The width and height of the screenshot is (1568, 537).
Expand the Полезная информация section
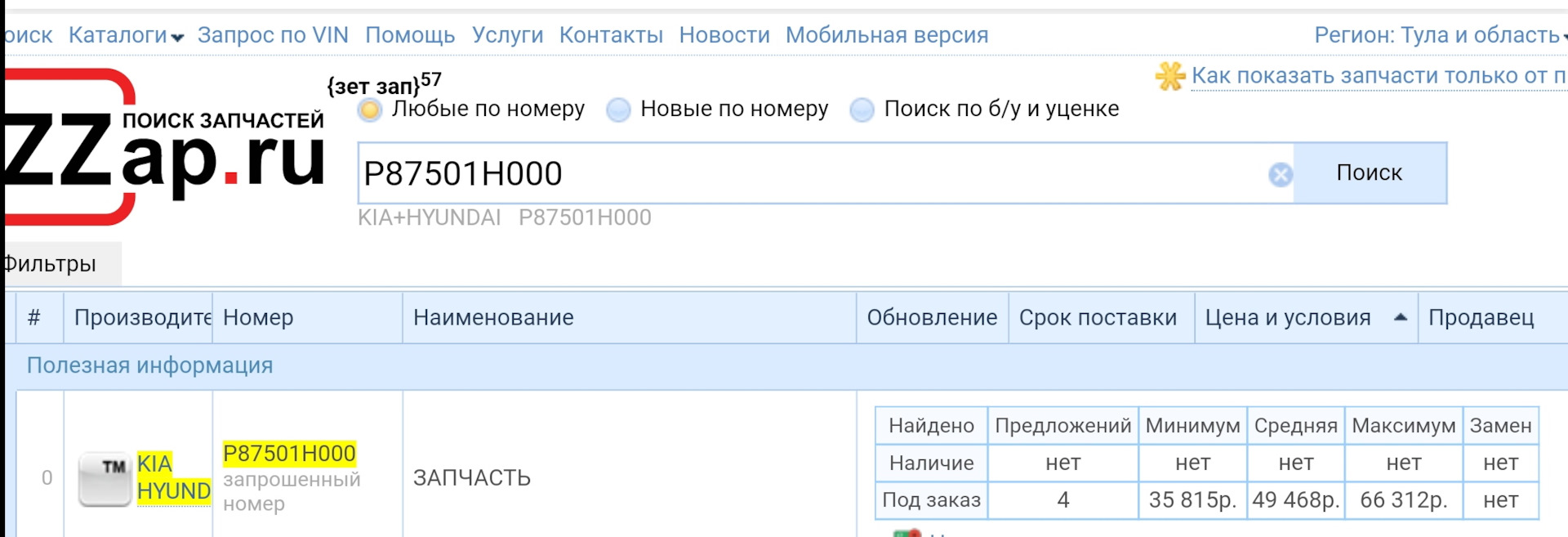pos(150,365)
